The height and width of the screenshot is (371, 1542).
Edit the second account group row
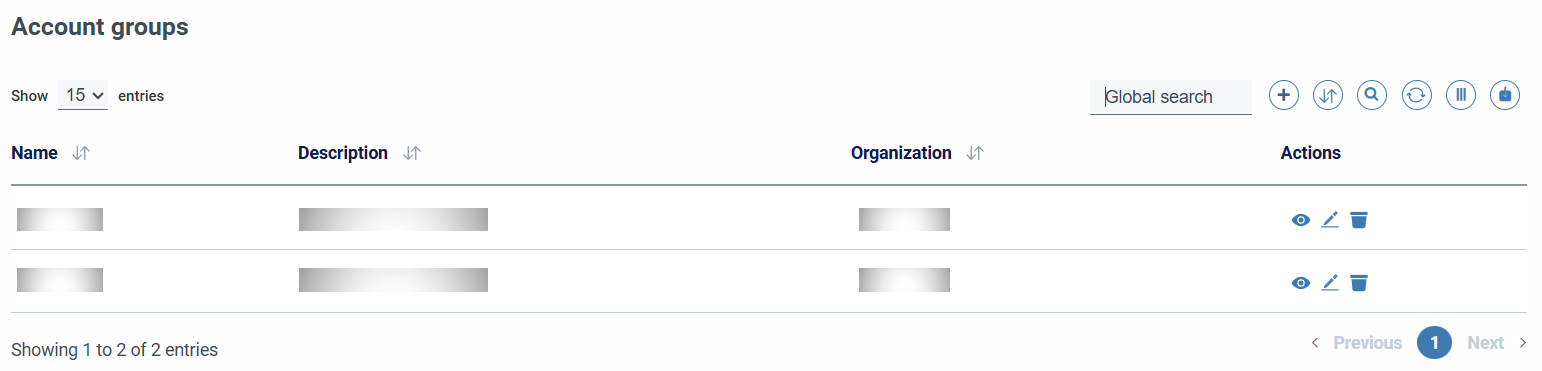coord(1329,283)
